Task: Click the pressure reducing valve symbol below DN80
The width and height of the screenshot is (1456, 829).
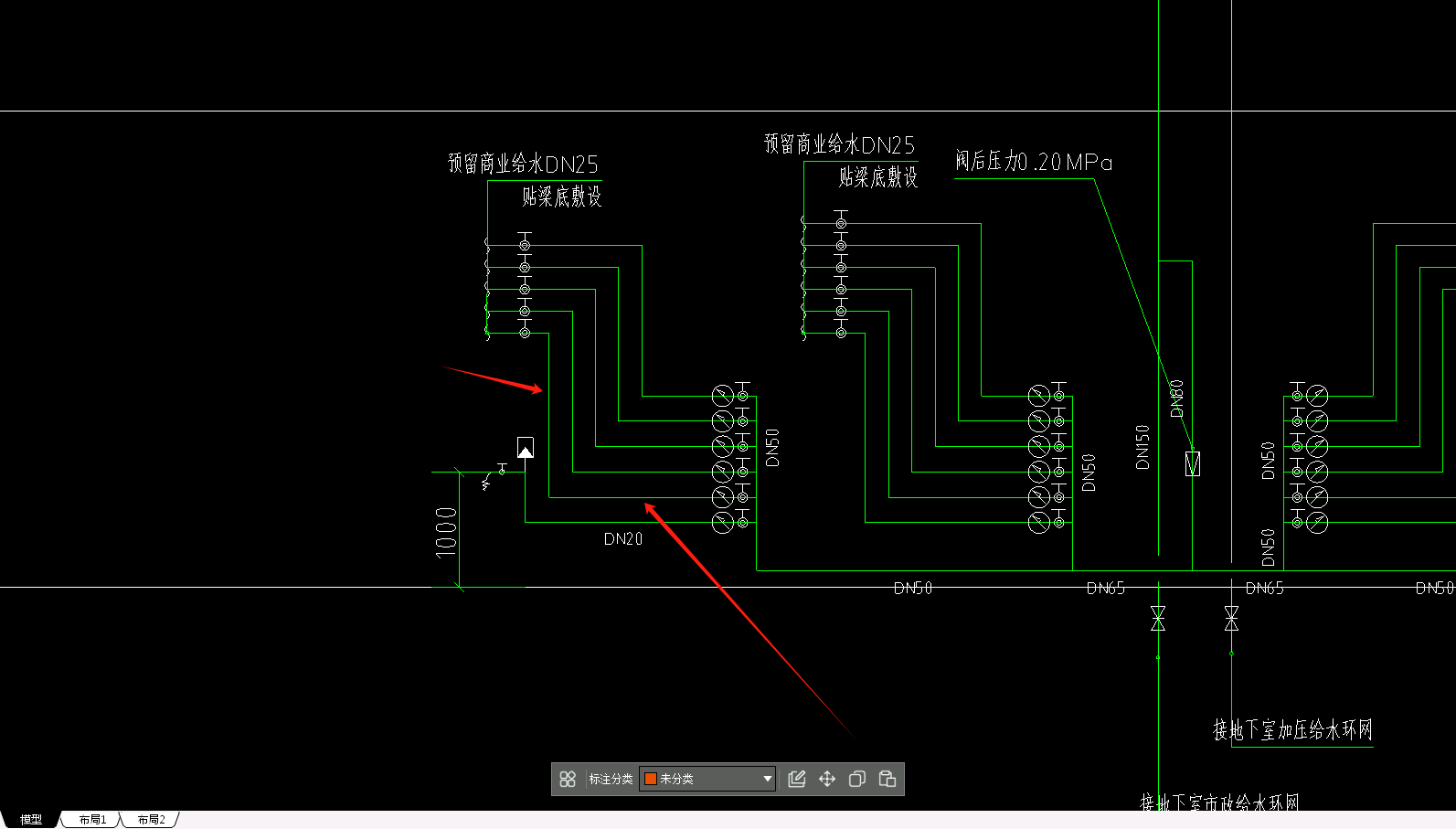Action: pyautogui.click(x=1193, y=464)
